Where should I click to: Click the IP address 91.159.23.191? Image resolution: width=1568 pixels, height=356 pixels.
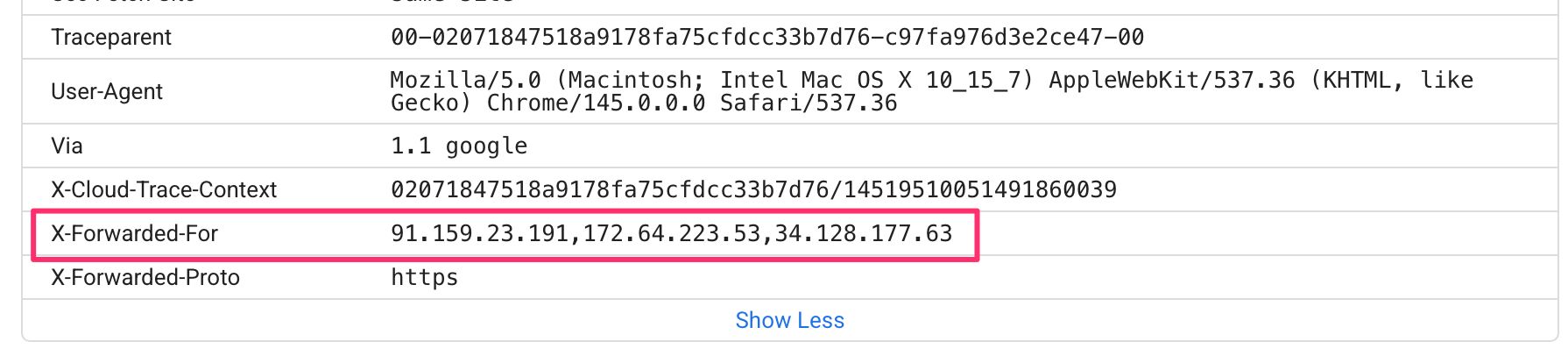coord(480,233)
